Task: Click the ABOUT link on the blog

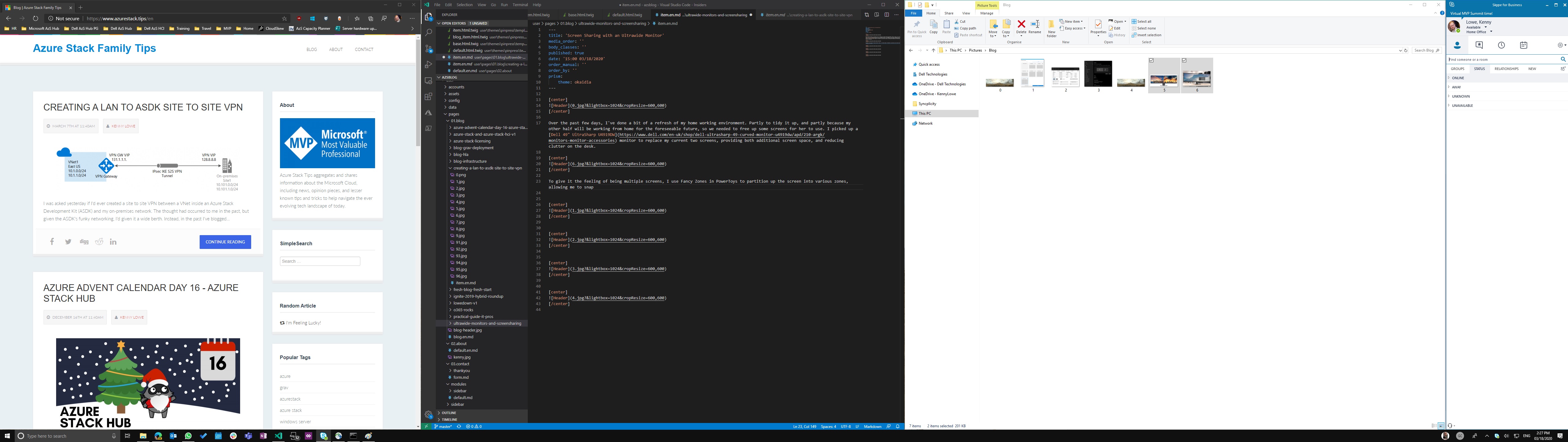Action: coord(335,49)
